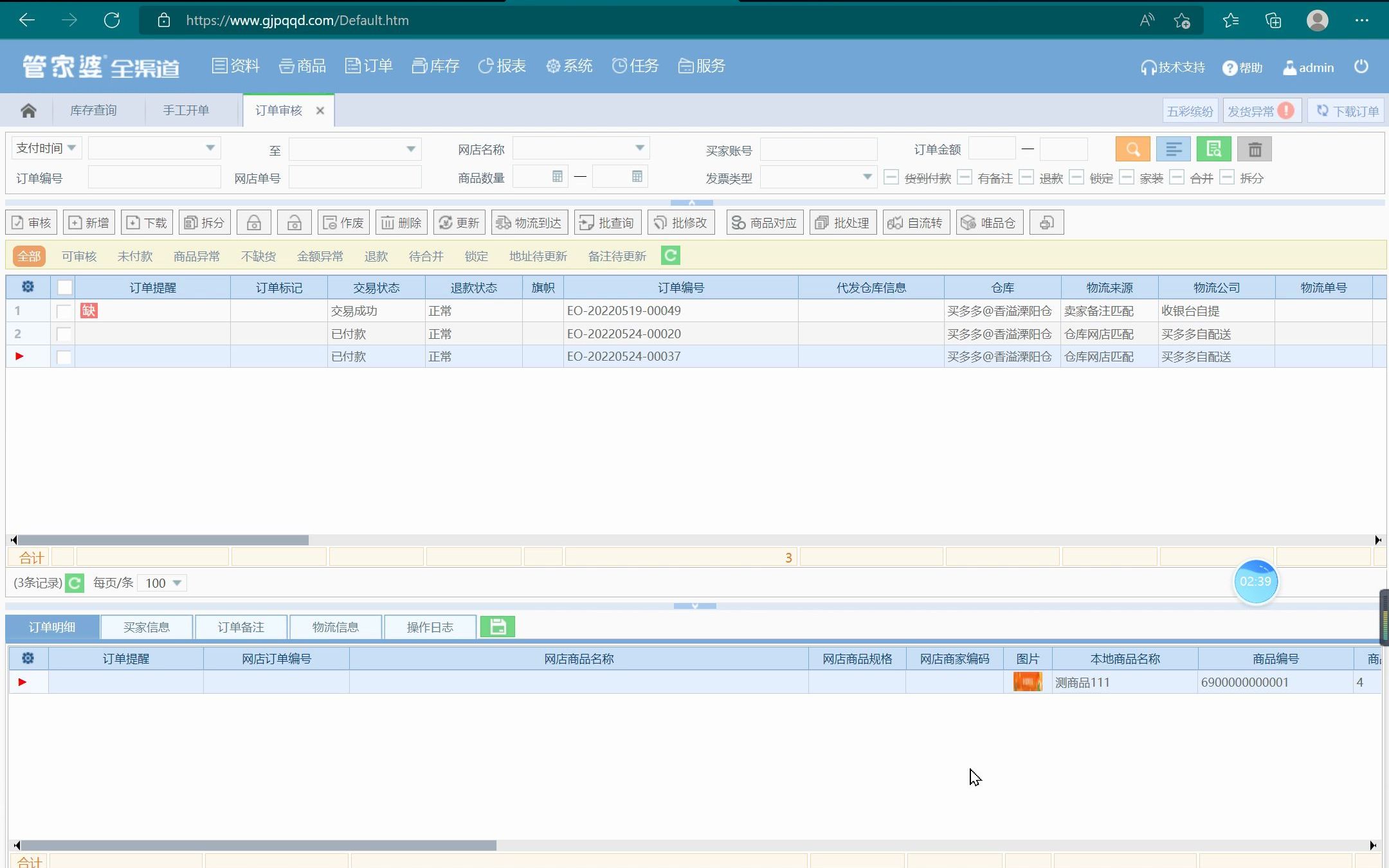Click the 审核 button

coord(32,223)
